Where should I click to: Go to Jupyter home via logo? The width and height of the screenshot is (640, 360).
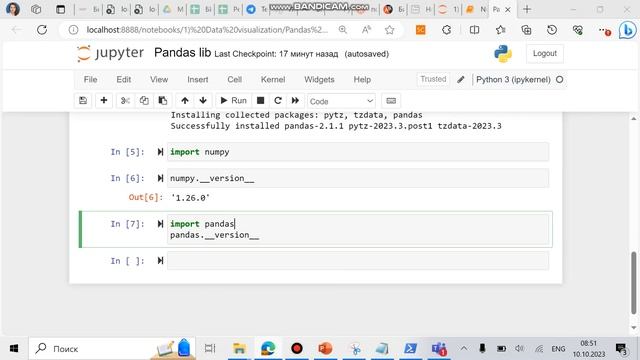(x=111, y=53)
